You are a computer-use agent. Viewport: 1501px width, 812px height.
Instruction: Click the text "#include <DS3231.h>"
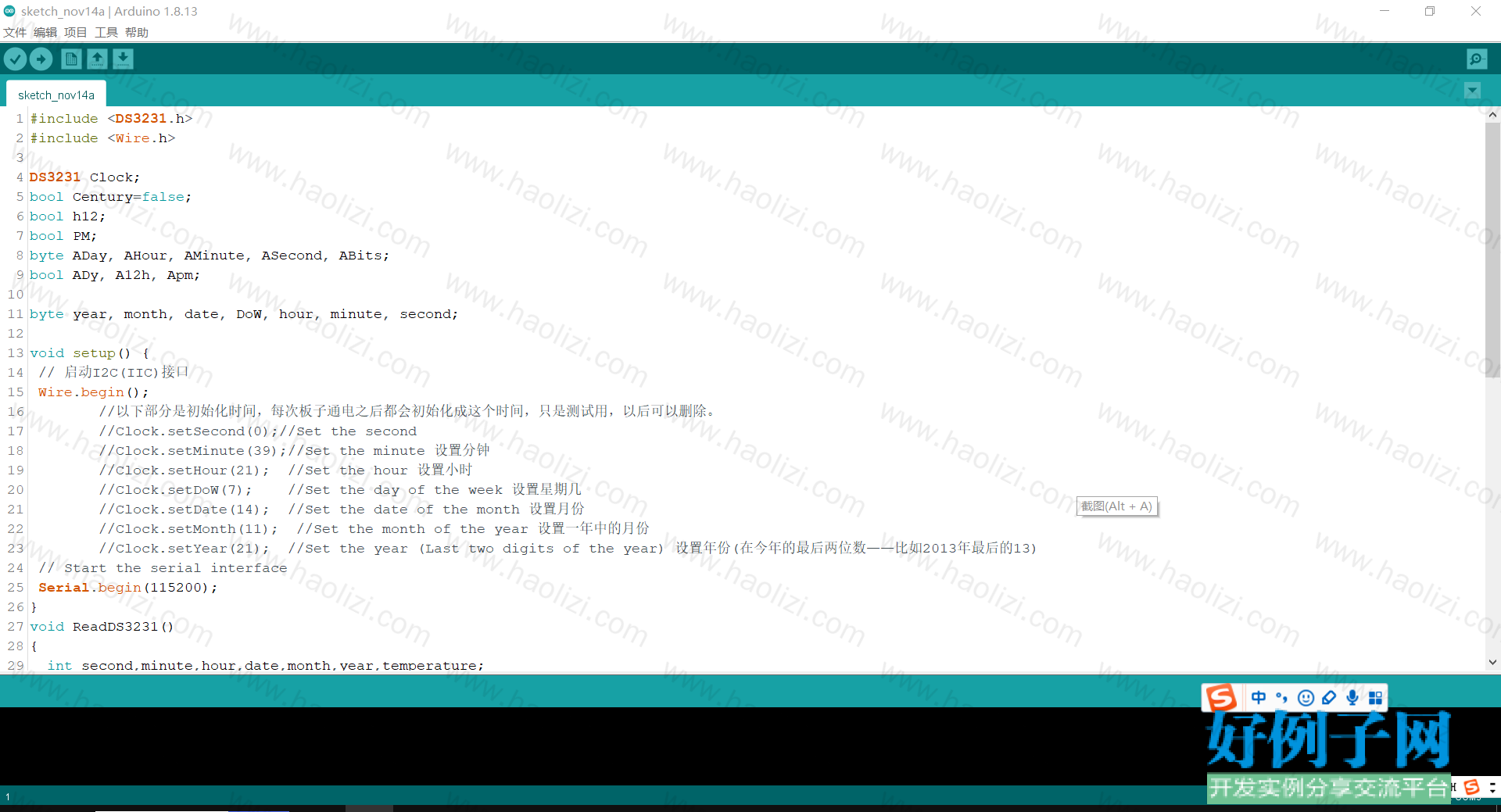click(x=111, y=119)
